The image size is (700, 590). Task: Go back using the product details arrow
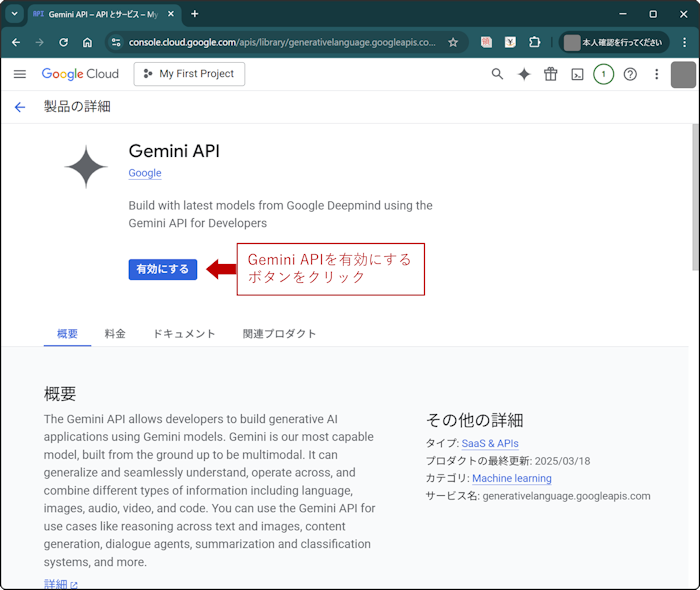coord(20,107)
